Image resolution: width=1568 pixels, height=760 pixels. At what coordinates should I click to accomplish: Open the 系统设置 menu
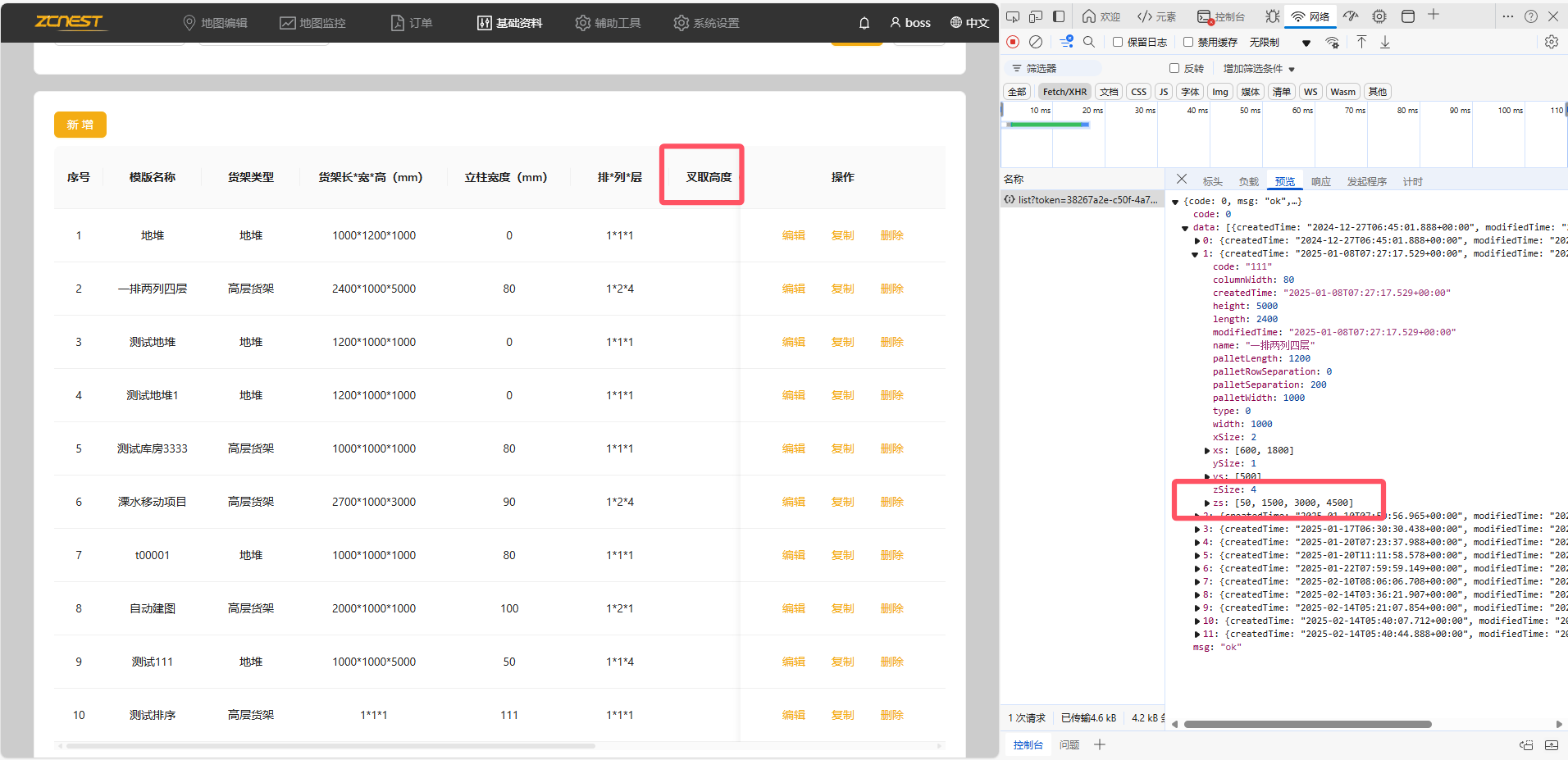click(706, 23)
